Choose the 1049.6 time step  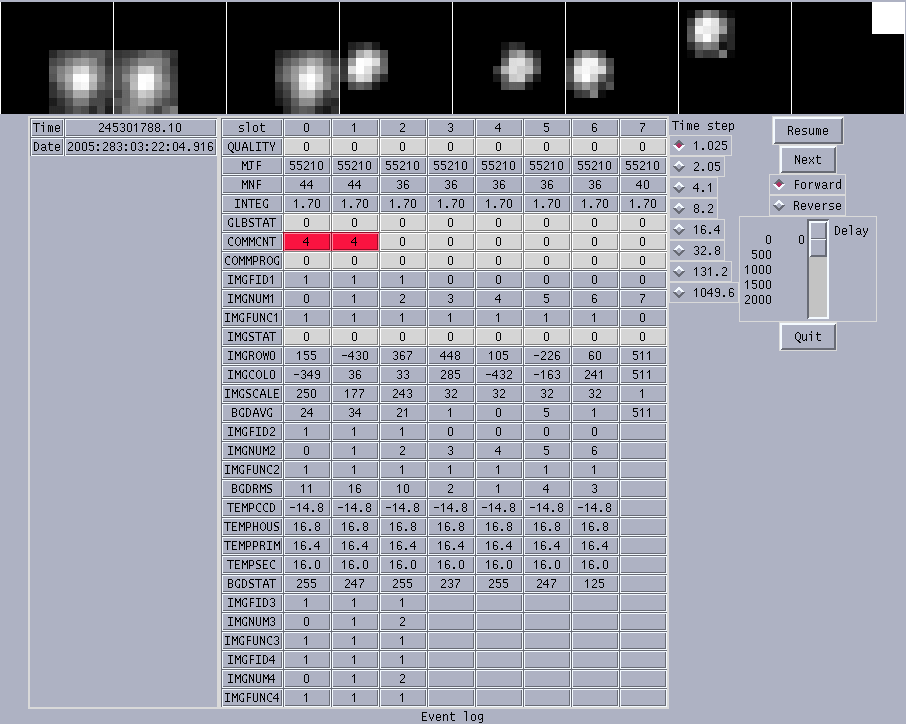tap(704, 293)
